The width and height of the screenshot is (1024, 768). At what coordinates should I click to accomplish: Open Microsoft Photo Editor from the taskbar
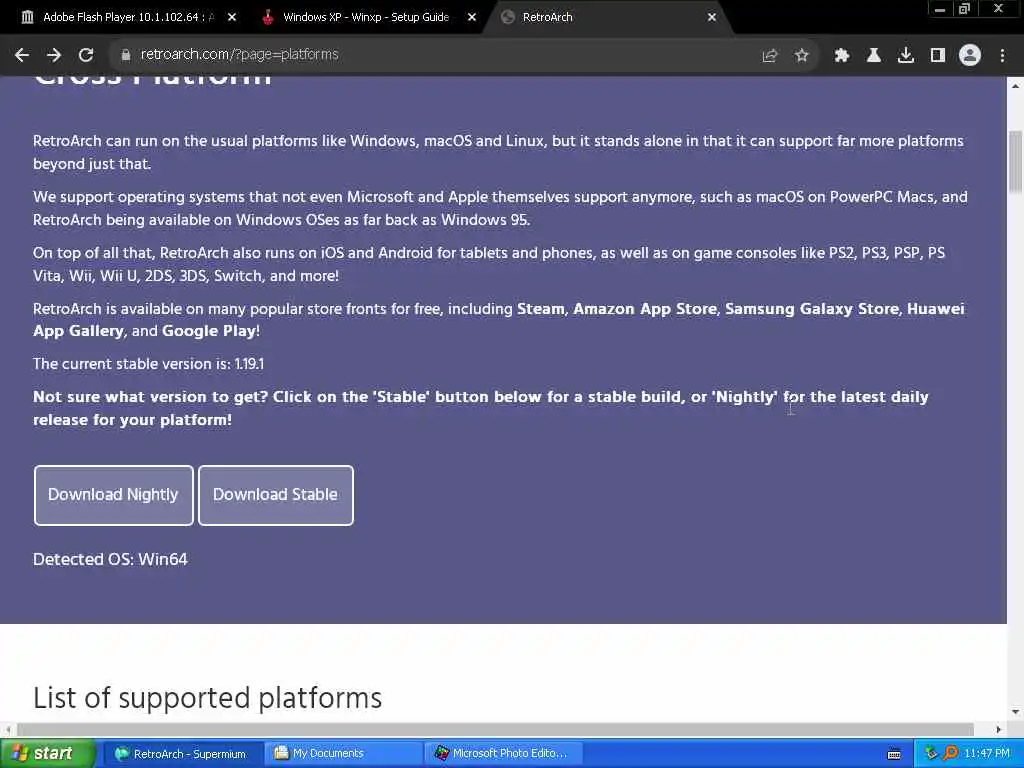[x=504, y=754]
